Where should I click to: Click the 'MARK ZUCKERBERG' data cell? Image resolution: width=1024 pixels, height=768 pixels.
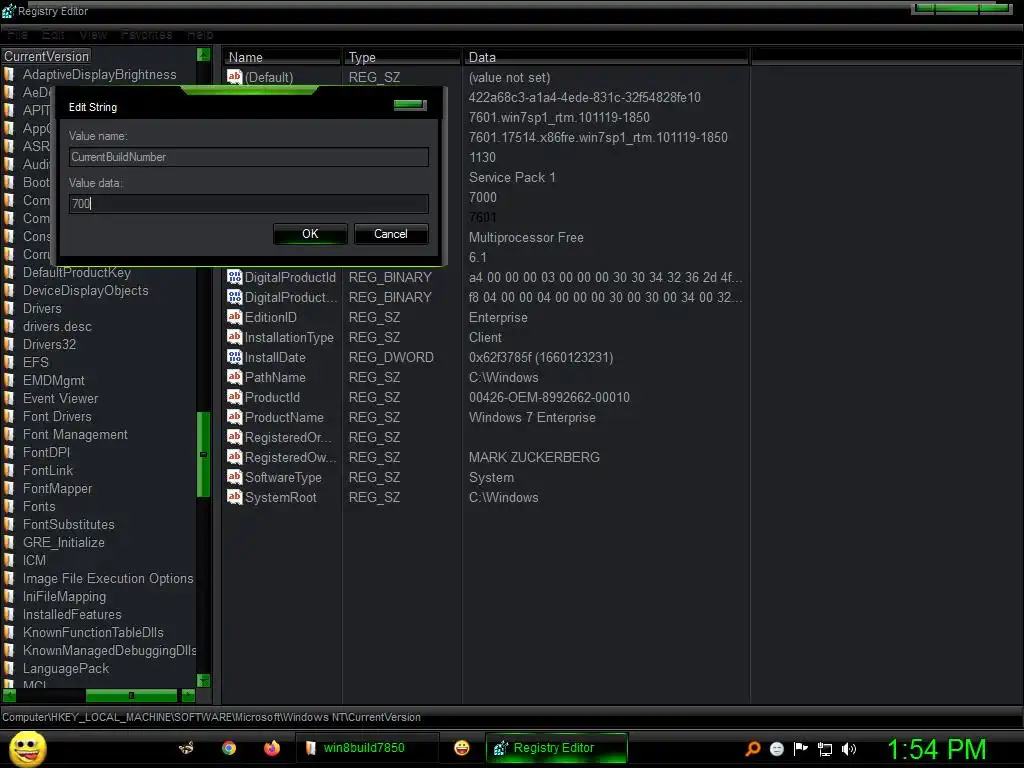[534, 457]
